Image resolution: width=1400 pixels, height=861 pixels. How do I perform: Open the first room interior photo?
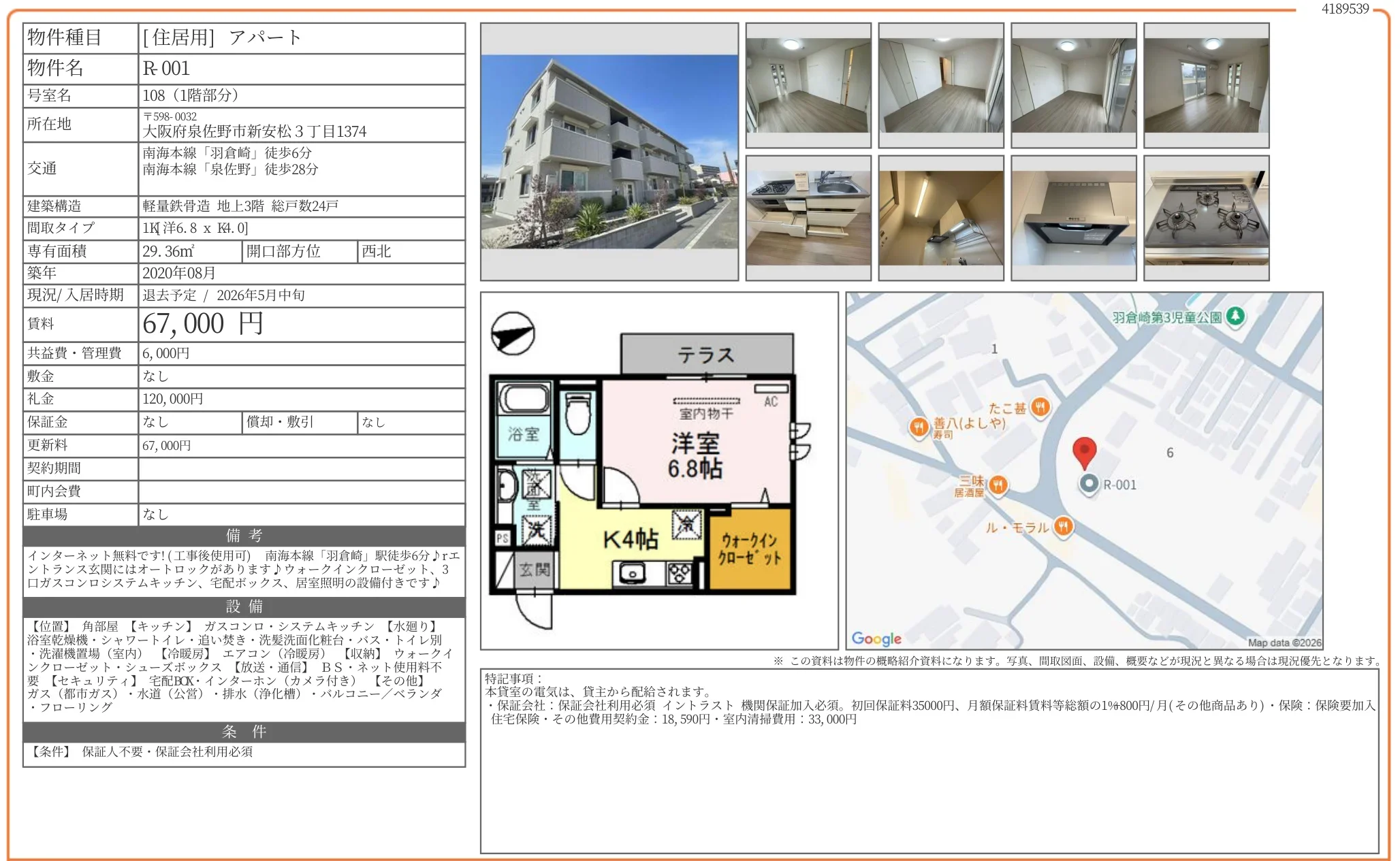tap(808, 86)
